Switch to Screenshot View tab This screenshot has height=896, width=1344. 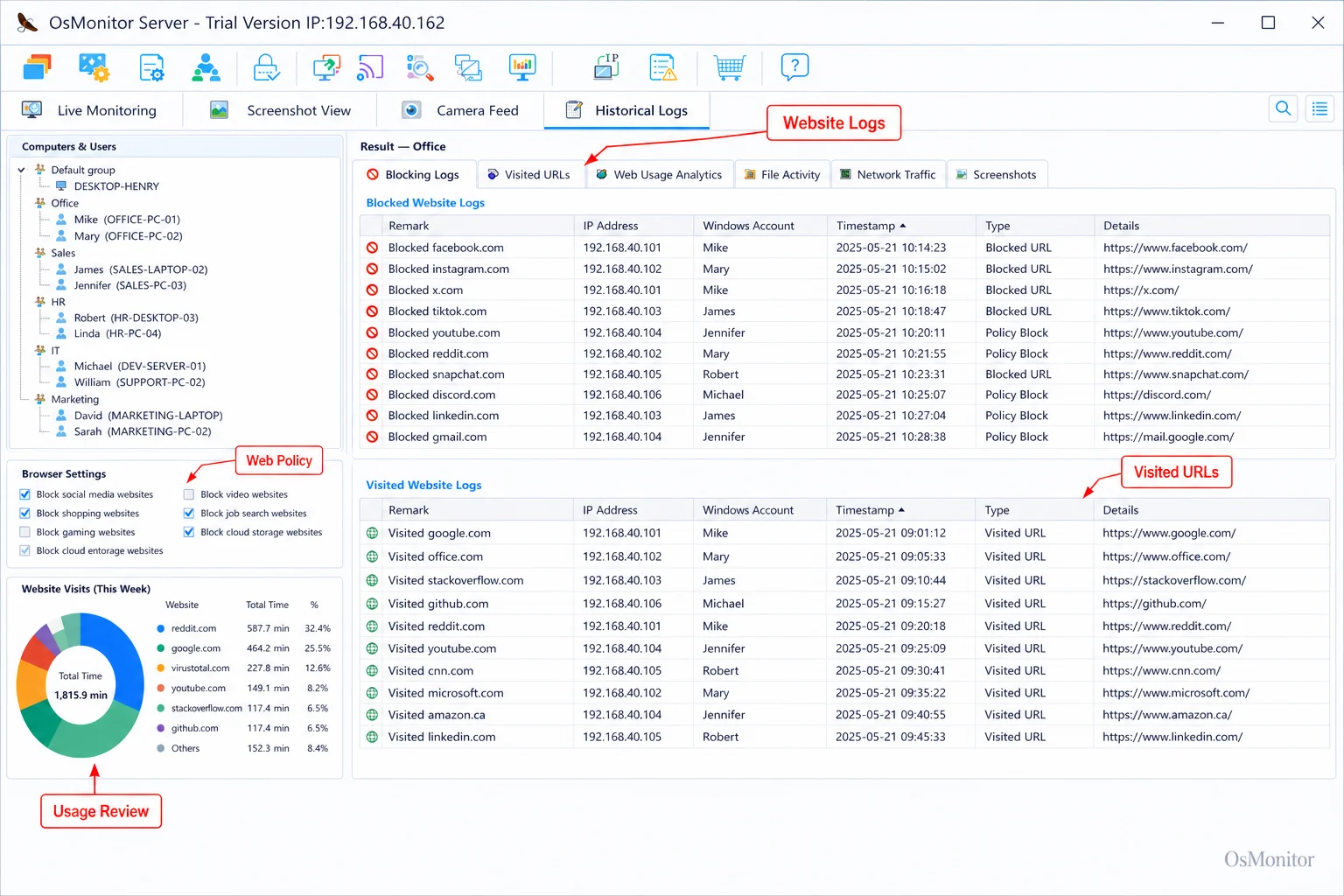[x=280, y=110]
